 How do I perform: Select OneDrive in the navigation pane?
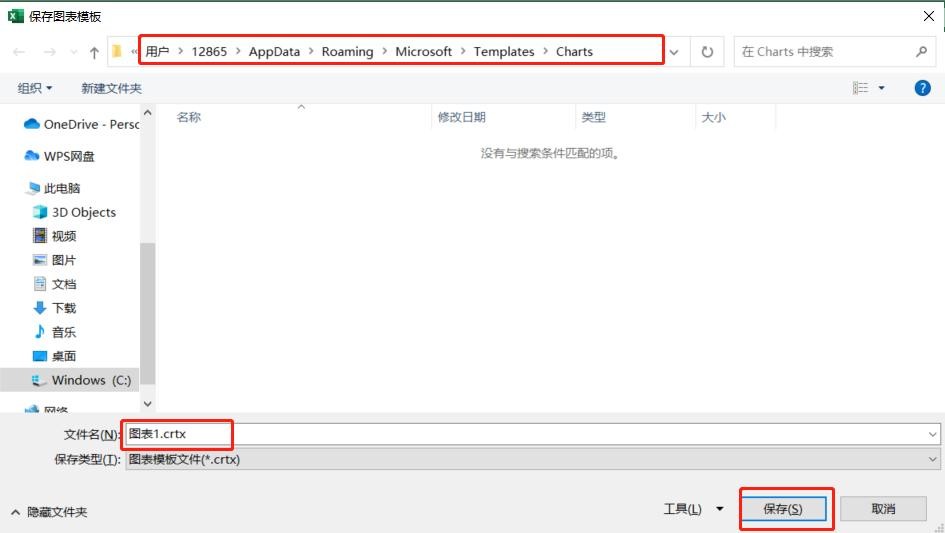point(90,124)
